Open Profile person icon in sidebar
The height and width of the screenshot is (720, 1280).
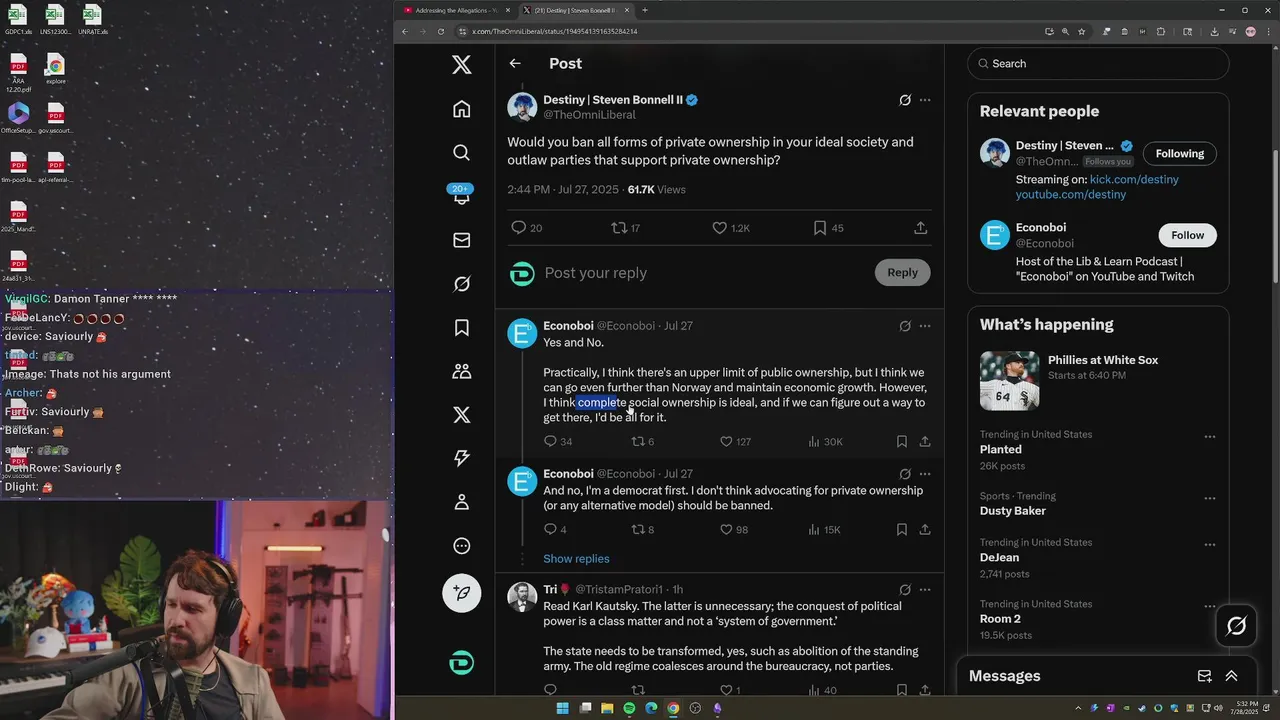click(x=461, y=502)
